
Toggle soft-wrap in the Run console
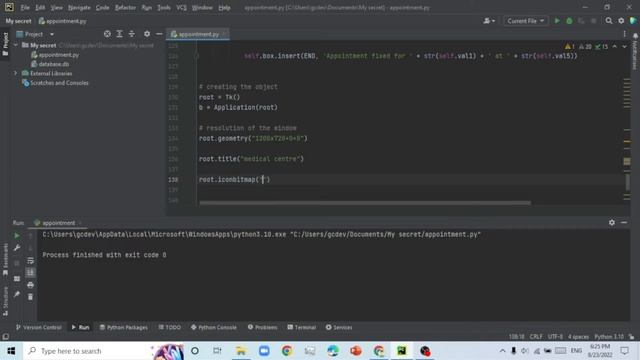tap(30, 260)
